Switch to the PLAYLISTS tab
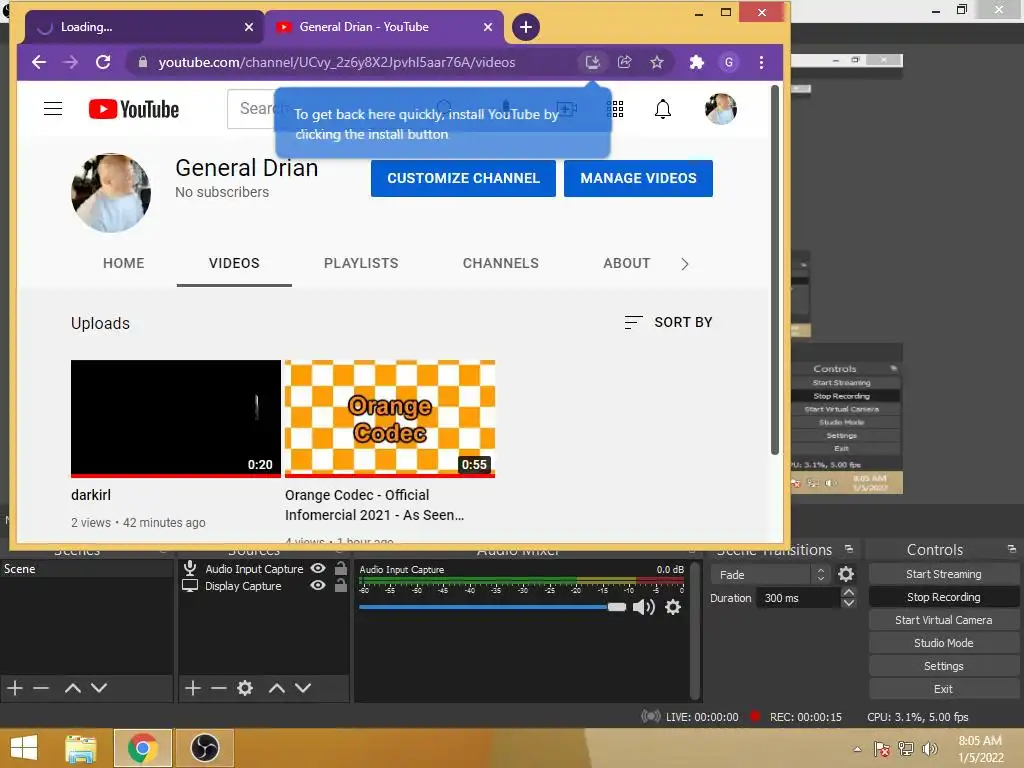Viewport: 1024px width, 768px height. pyautogui.click(x=361, y=263)
